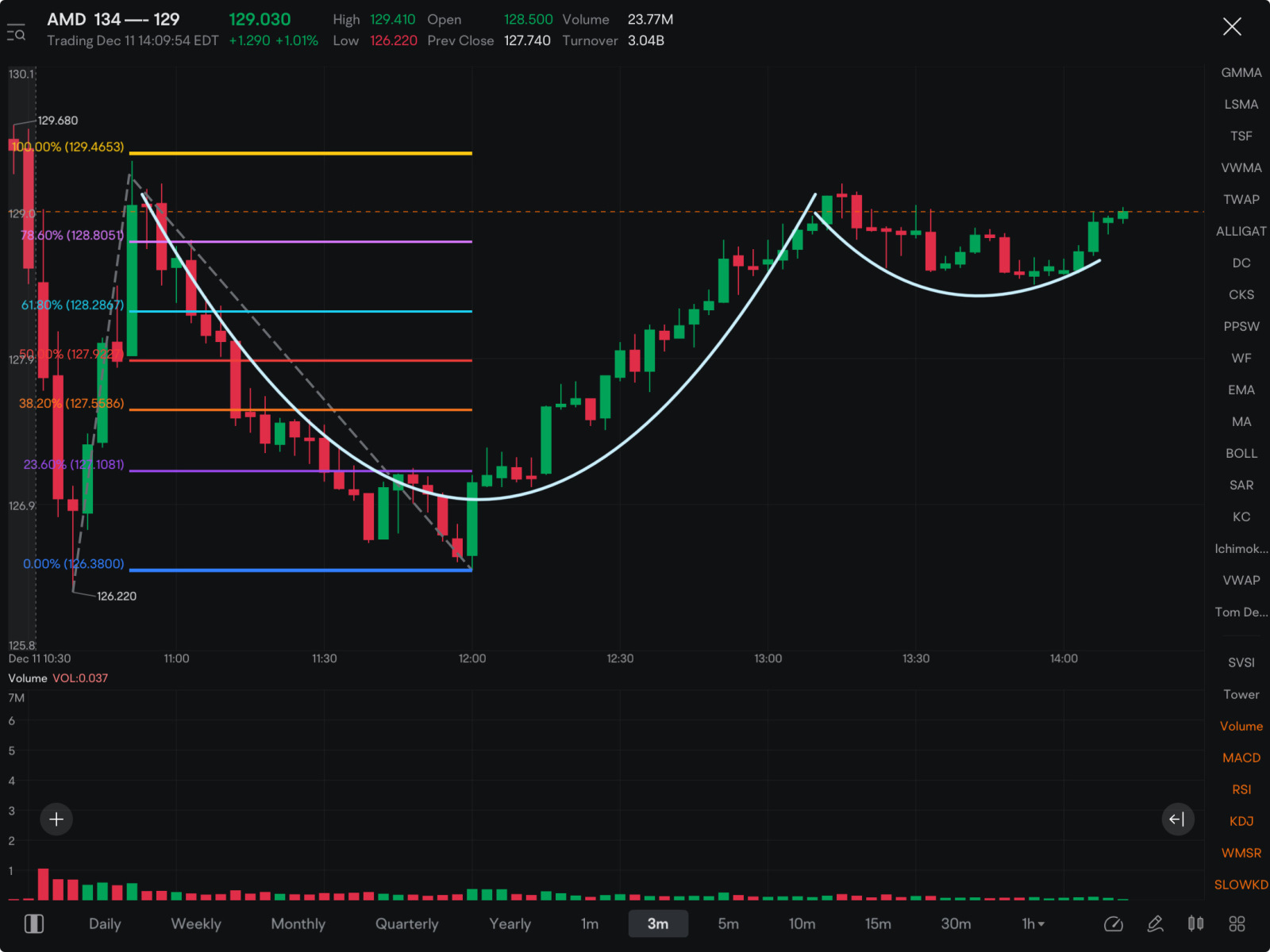Select the MACD sub-indicator

[x=1241, y=758]
